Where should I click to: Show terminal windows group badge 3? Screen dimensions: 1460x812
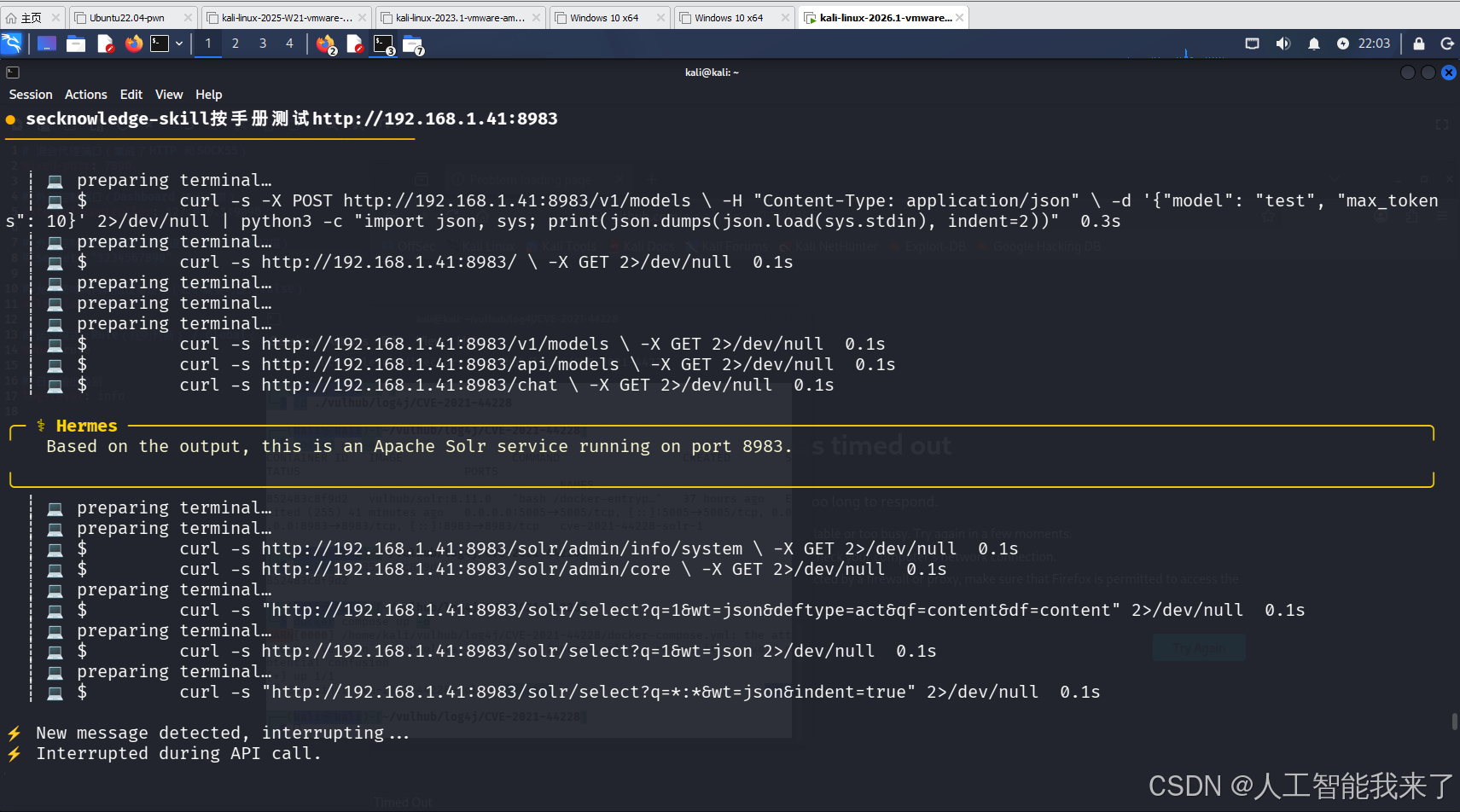point(385,44)
